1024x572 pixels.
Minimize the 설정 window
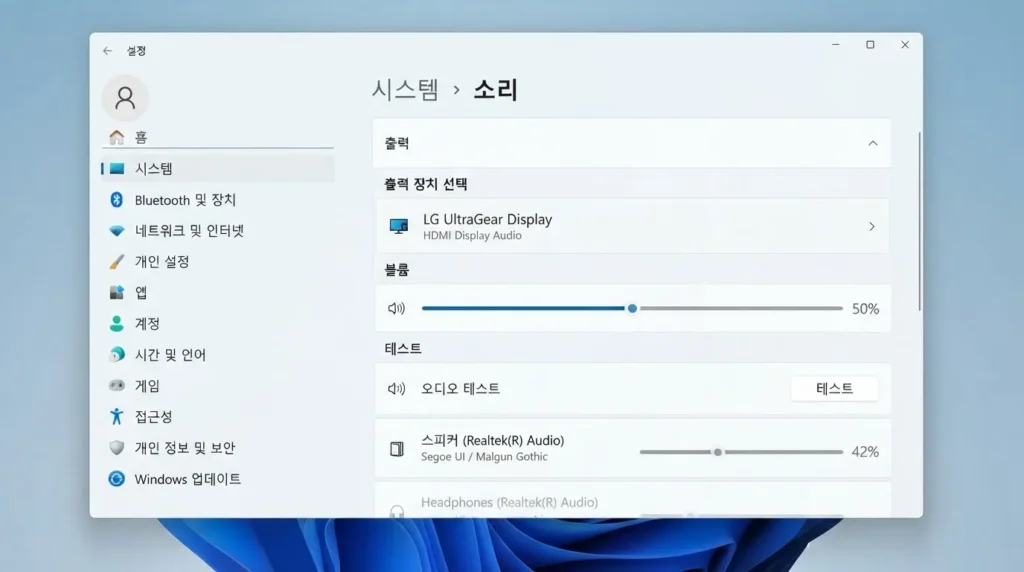[x=835, y=44]
